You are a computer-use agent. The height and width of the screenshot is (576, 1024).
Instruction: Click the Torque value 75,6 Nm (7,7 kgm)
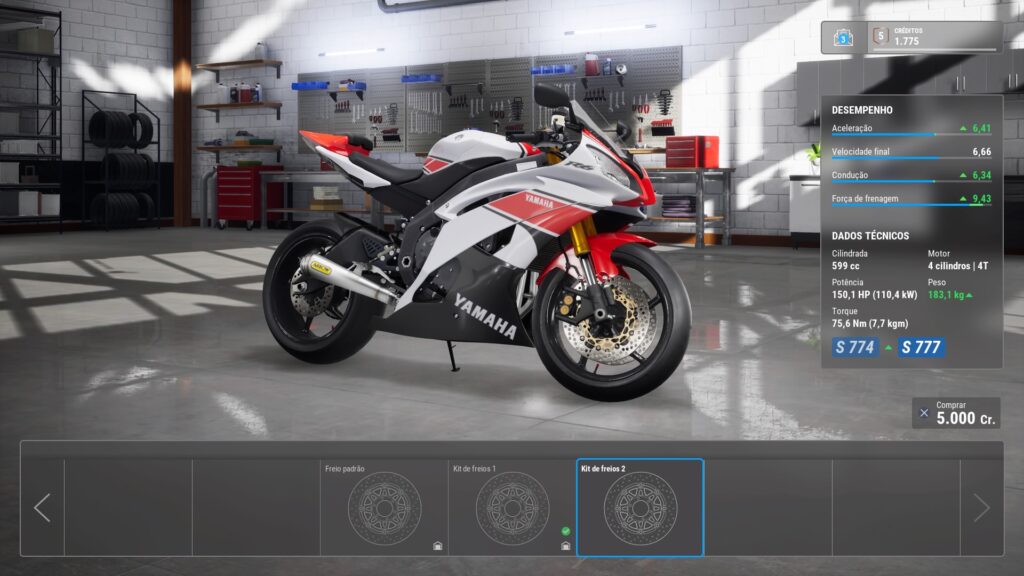pyautogui.click(x=870, y=323)
